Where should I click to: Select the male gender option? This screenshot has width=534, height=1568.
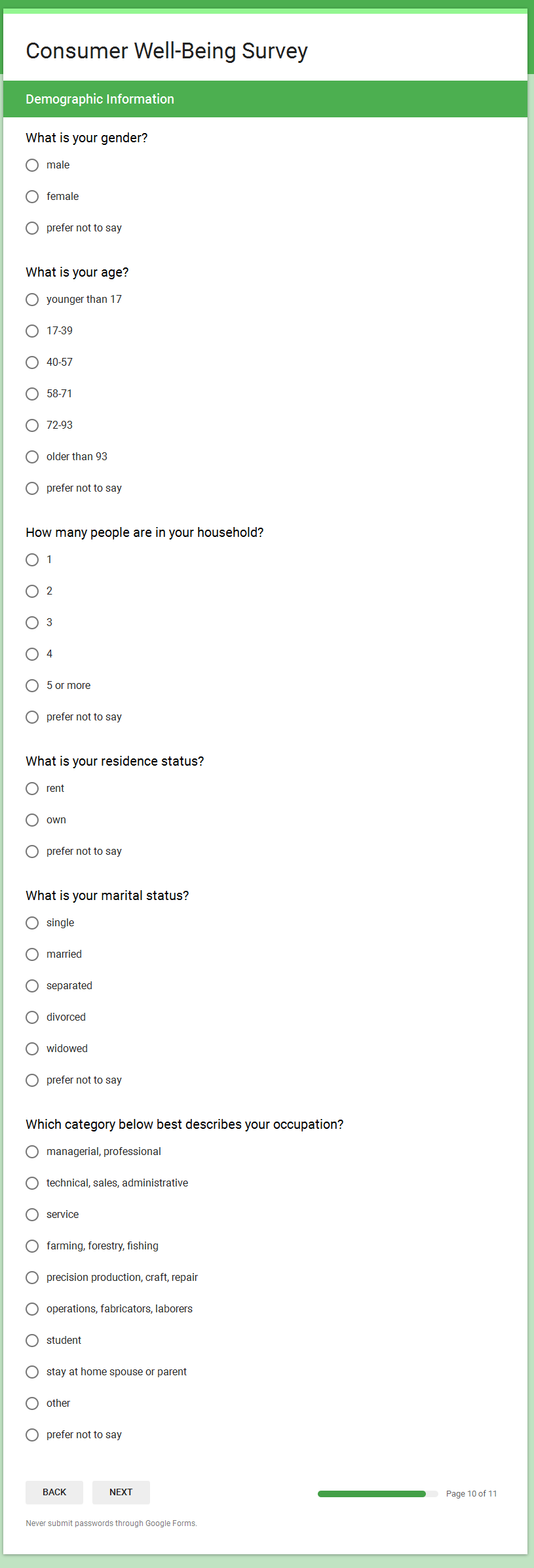(32, 165)
